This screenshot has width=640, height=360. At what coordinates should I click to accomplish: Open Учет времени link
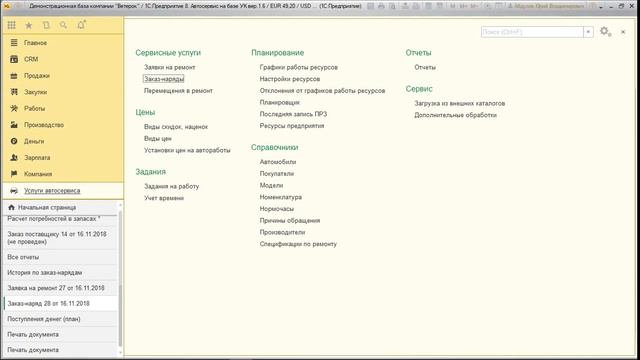click(164, 198)
